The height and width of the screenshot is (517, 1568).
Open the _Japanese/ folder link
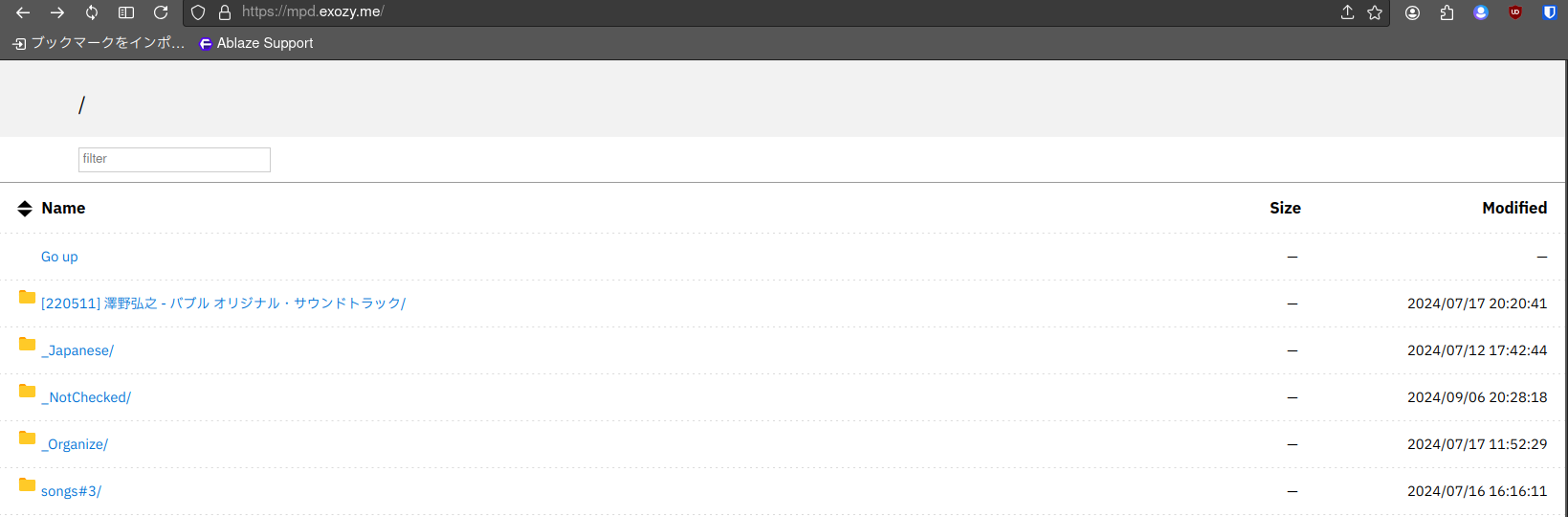tap(77, 350)
